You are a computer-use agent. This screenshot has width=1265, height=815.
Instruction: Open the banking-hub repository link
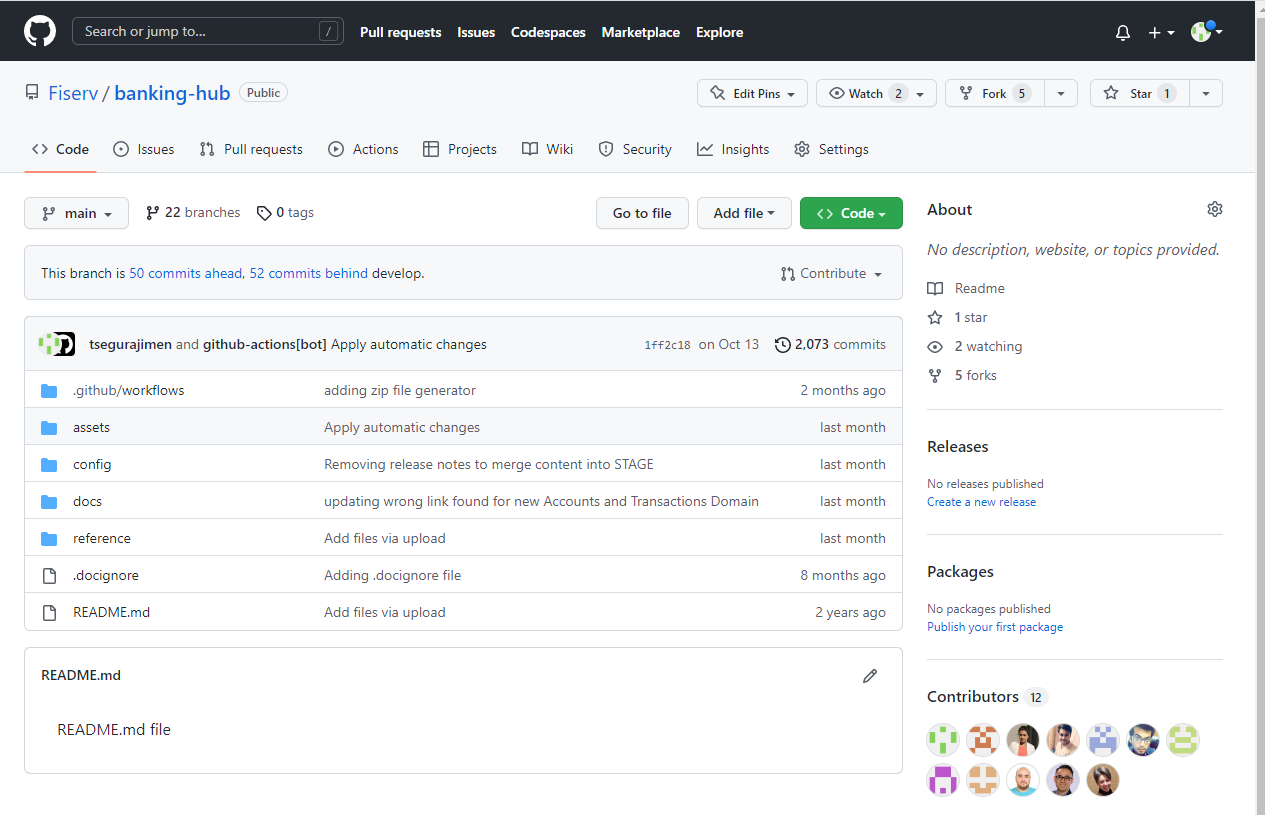click(172, 93)
